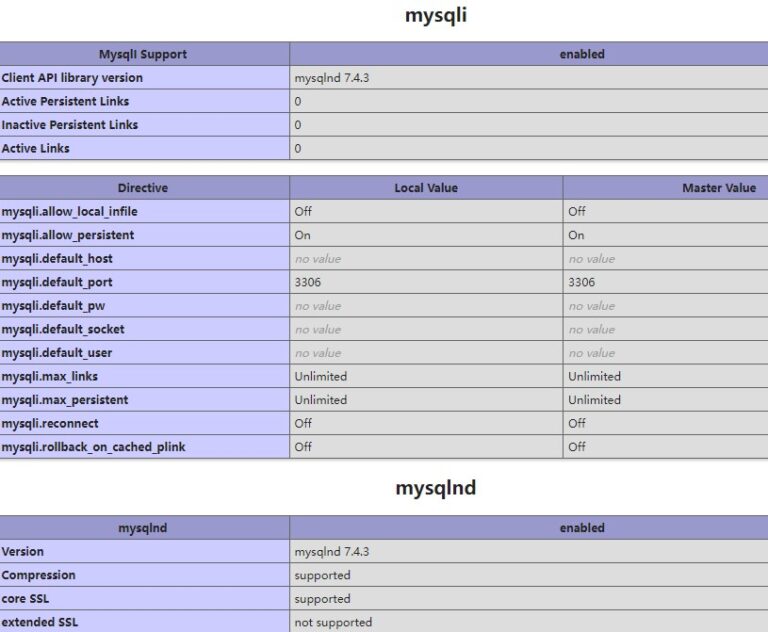Click local value 3306 for mysqli.default_port
Viewport: 768px width, 632px height.
(x=308, y=282)
